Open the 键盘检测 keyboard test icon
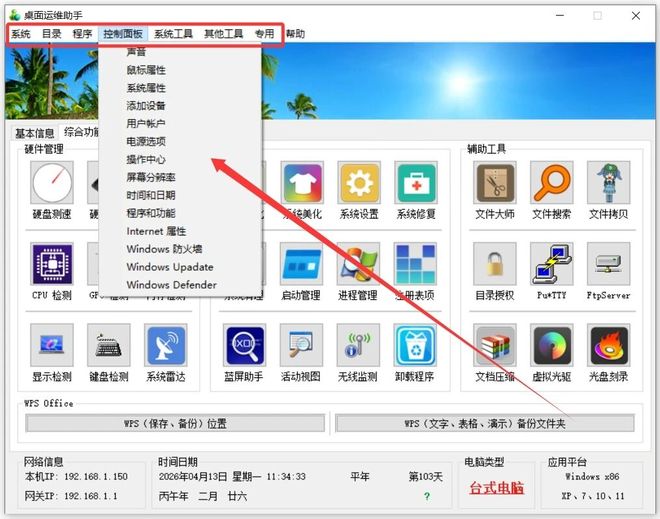Image resolution: width=660 pixels, height=519 pixels. coord(109,345)
